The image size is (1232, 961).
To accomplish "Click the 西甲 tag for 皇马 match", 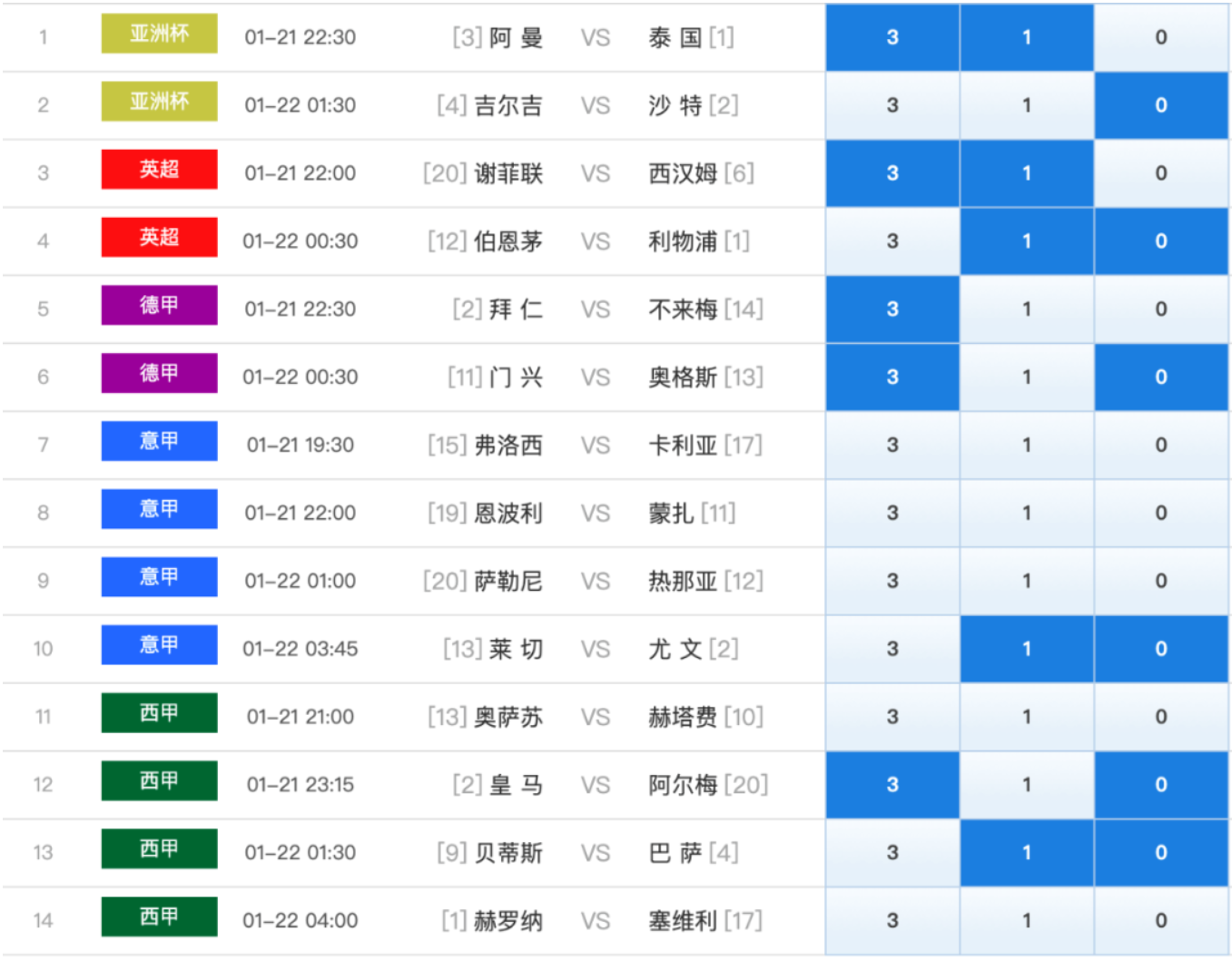I will tap(159, 781).
